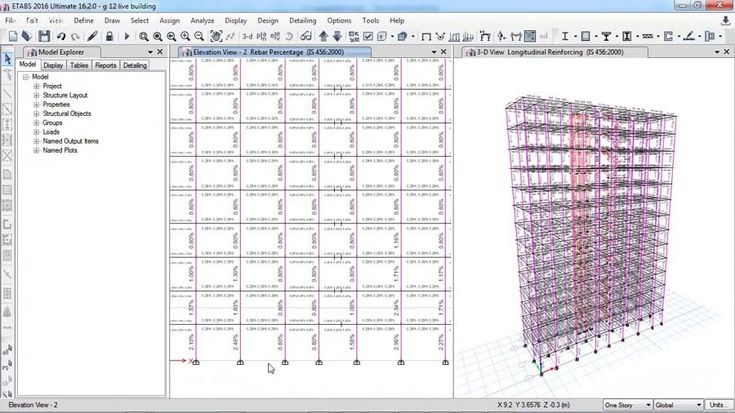The width and height of the screenshot is (735, 413).
Task: Click the Restore Previous Zoom icon
Action: 172,36
